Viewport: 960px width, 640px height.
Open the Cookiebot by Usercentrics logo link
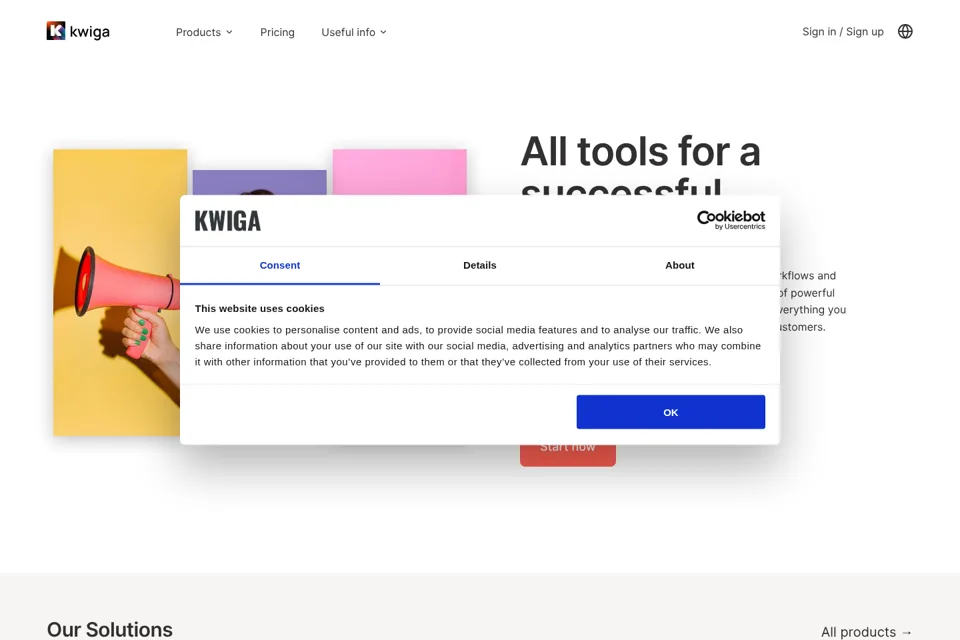coord(731,220)
